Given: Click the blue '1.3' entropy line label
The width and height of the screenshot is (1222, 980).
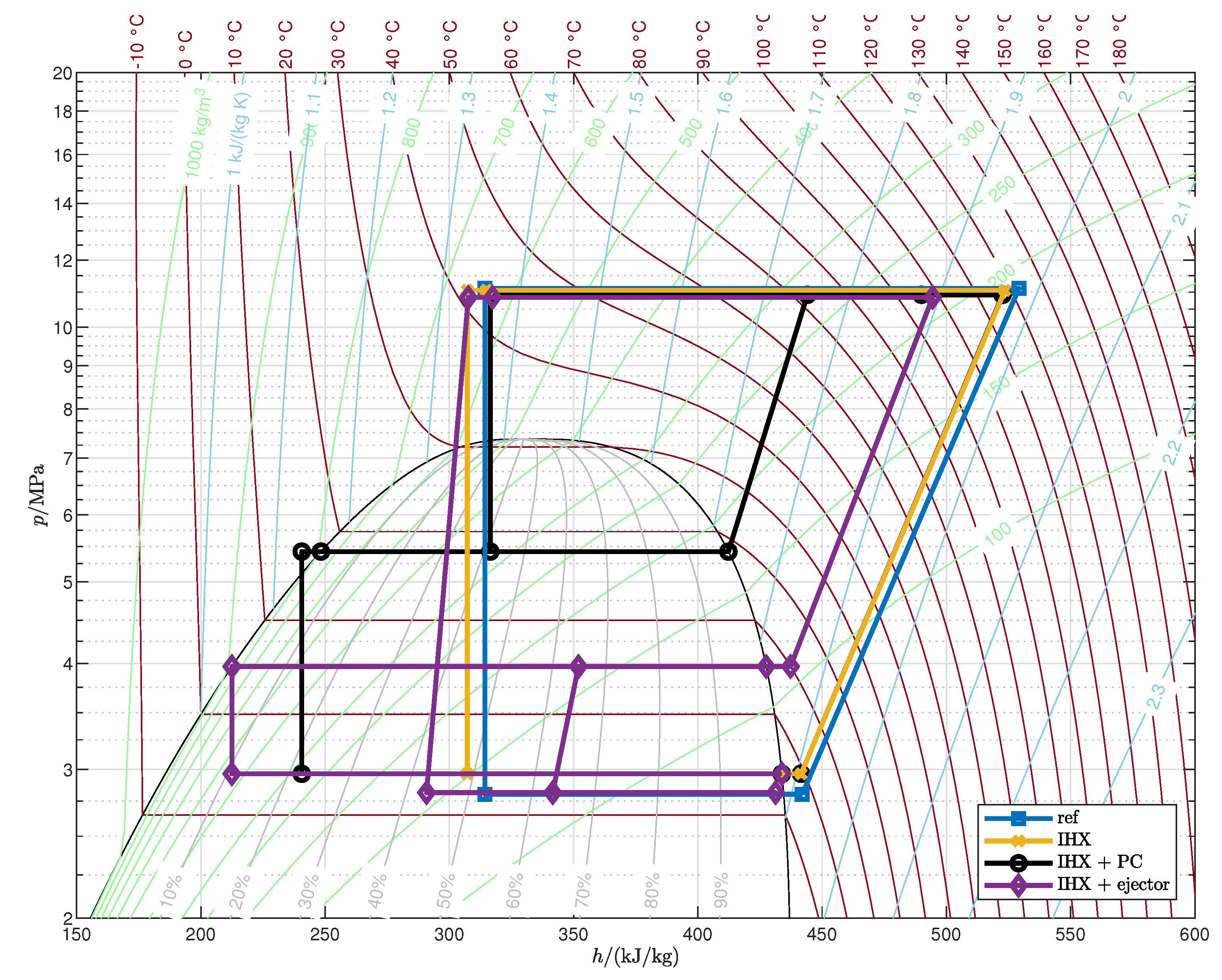Looking at the screenshot, I should (x=468, y=104).
